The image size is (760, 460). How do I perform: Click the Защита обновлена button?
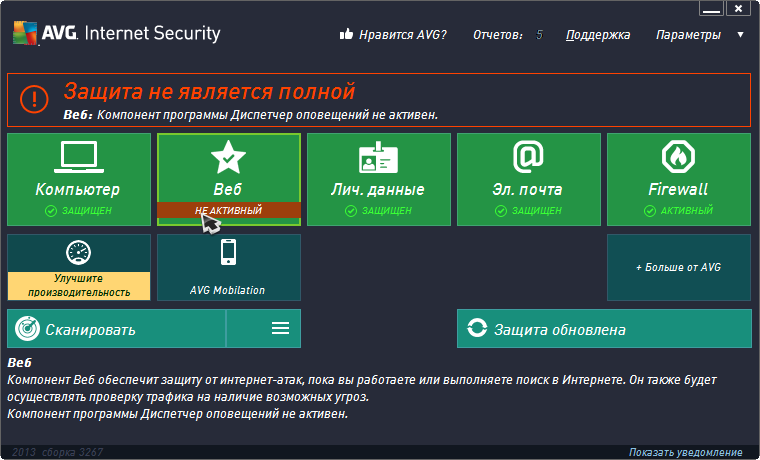coord(604,329)
